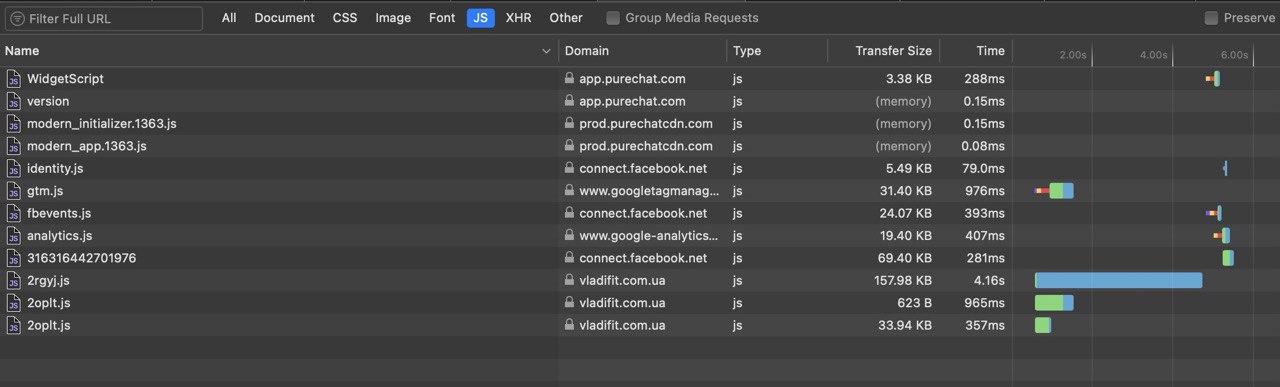Select modern_initializer.1363.js request name
Screen dimensions: 1280x387
coord(102,124)
